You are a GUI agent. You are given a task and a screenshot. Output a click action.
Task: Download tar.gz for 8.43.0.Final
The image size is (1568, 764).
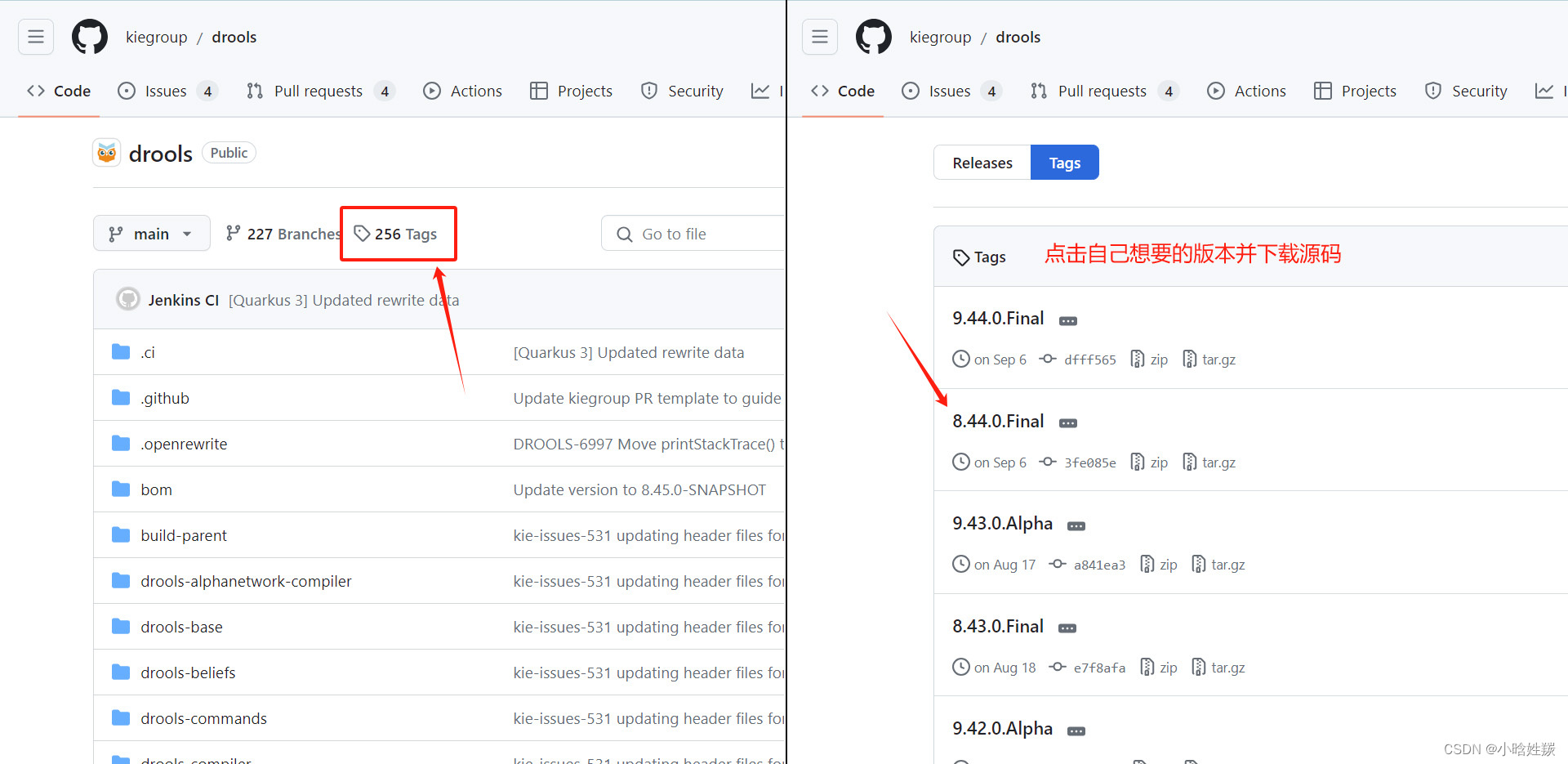(x=1218, y=668)
